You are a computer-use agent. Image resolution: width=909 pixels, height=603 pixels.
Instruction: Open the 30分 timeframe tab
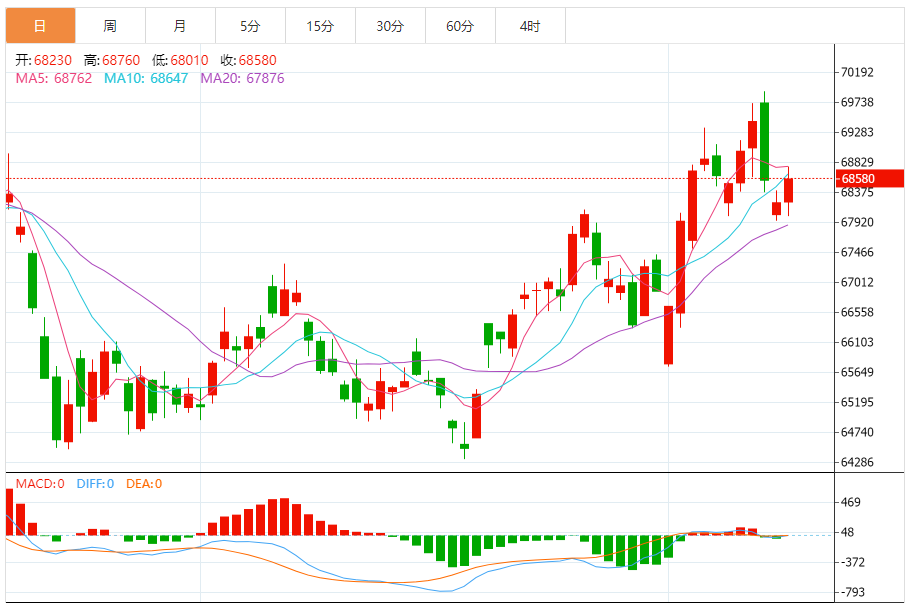tap(390, 26)
